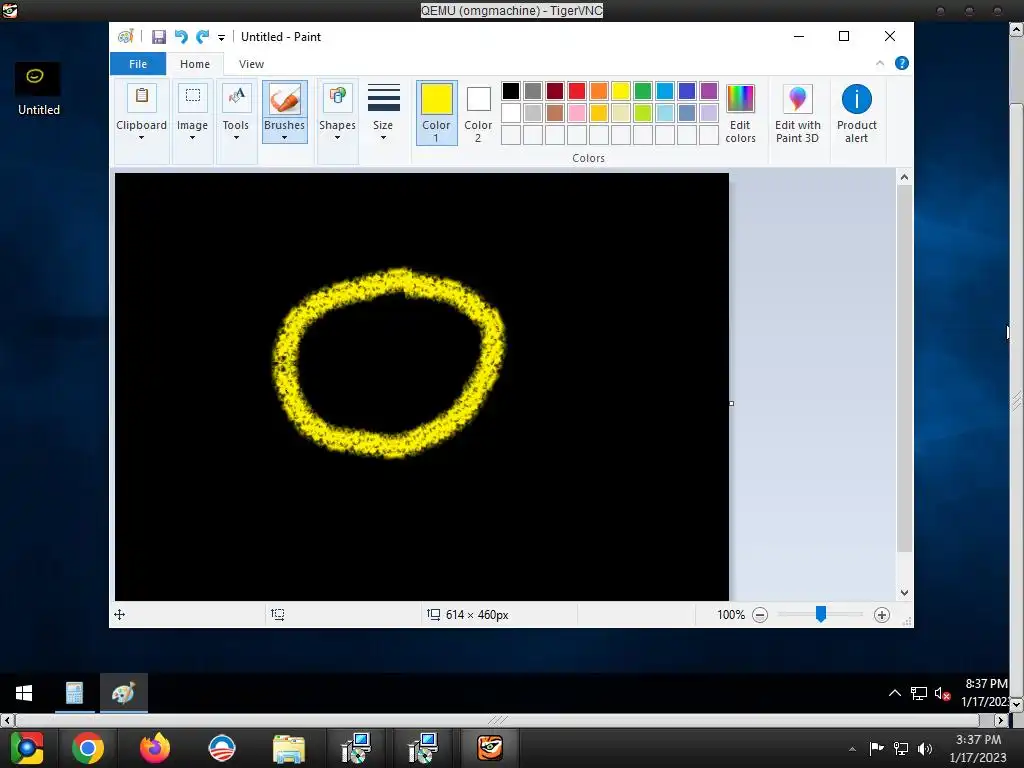Redo the action in Paint title bar
The width and height of the screenshot is (1024, 768).
click(203, 37)
